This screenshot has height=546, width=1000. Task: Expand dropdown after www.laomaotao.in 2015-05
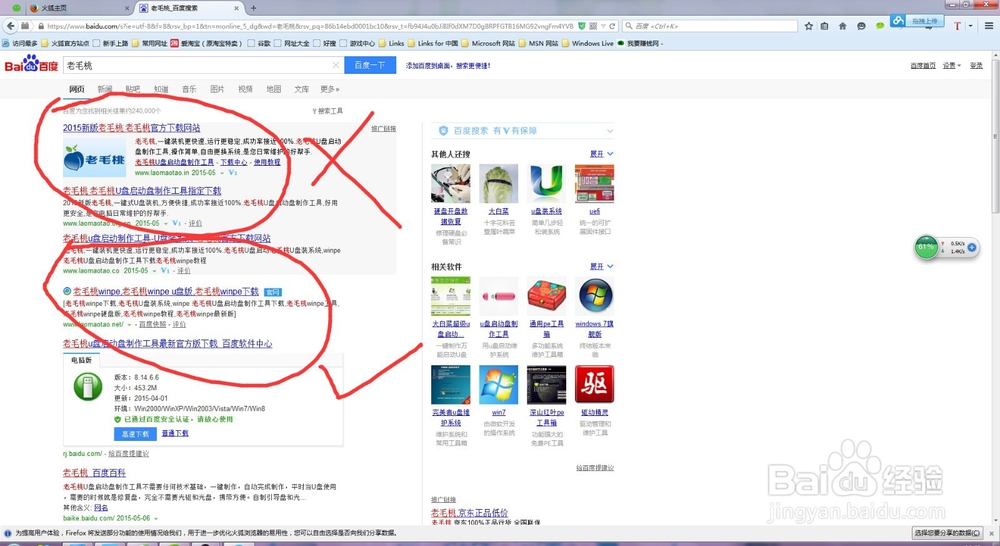tap(223, 173)
